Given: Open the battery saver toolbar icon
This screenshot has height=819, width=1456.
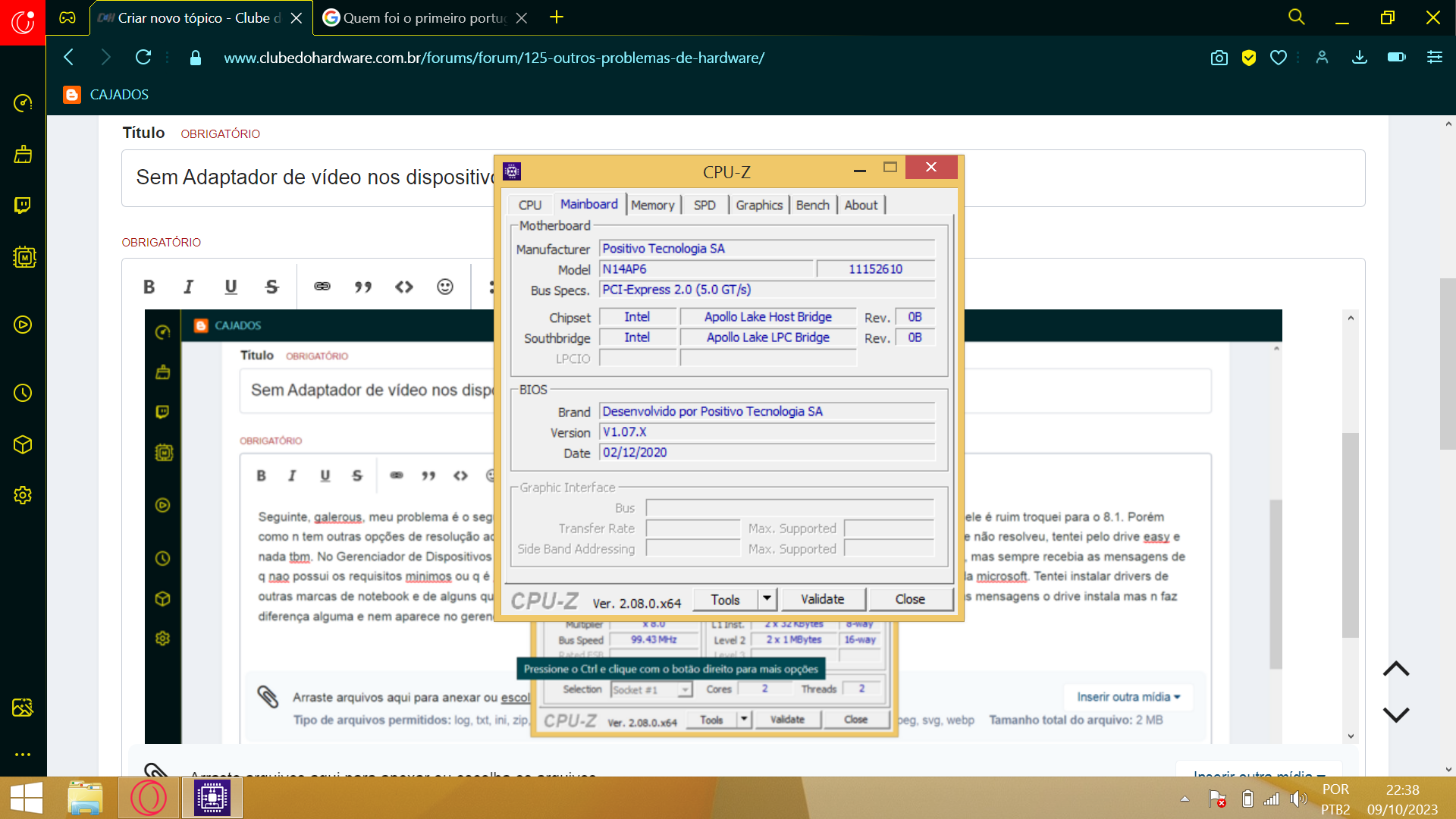Looking at the screenshot, I should 1397,58.
